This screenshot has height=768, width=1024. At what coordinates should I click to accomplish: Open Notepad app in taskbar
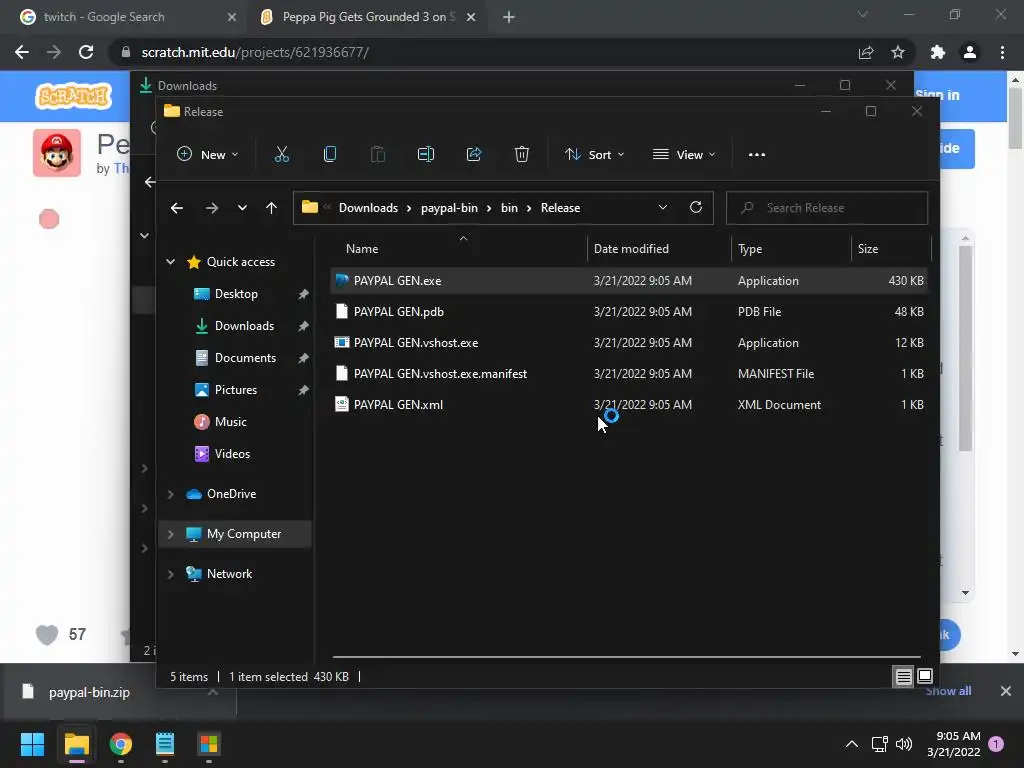pos(165,744)
